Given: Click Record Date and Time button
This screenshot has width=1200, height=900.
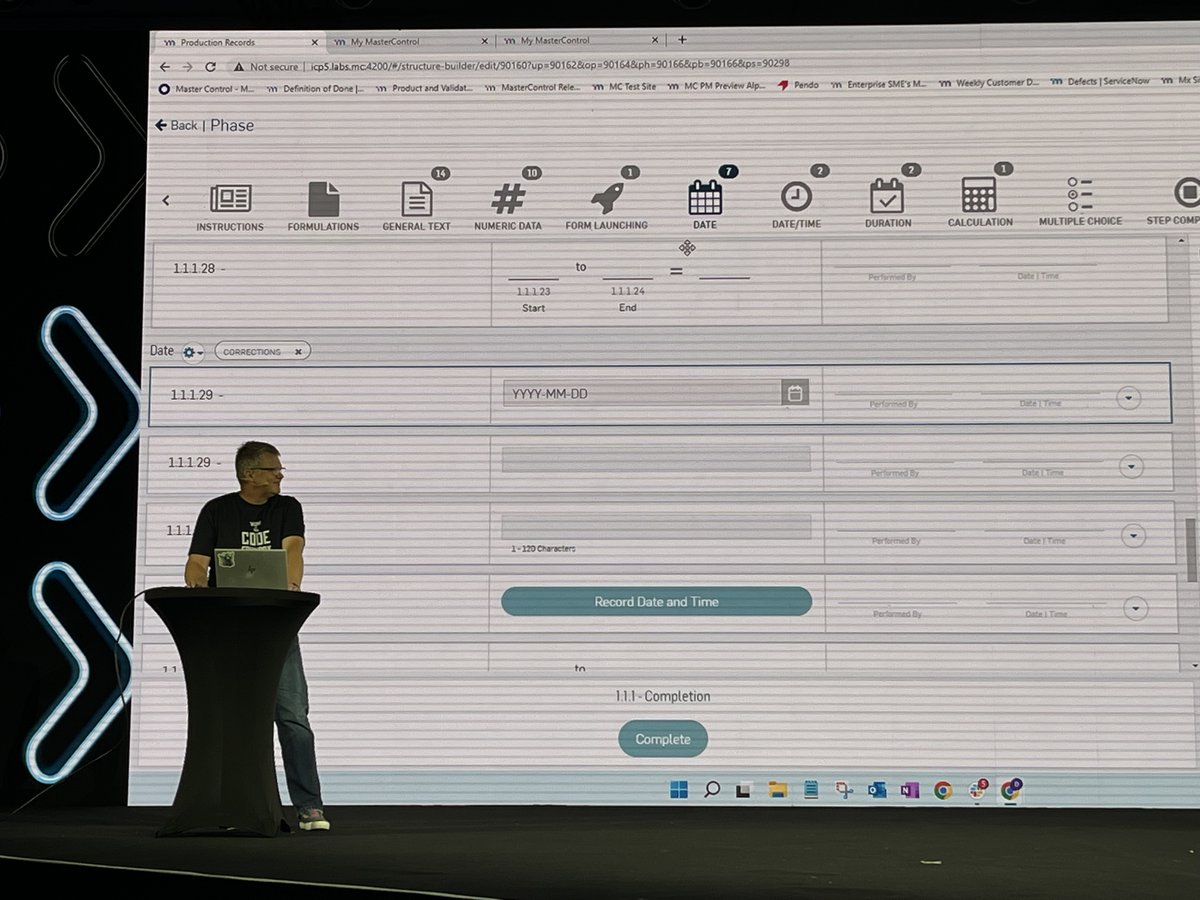Looking at the screenshot, I should click(x=656, y=601).
